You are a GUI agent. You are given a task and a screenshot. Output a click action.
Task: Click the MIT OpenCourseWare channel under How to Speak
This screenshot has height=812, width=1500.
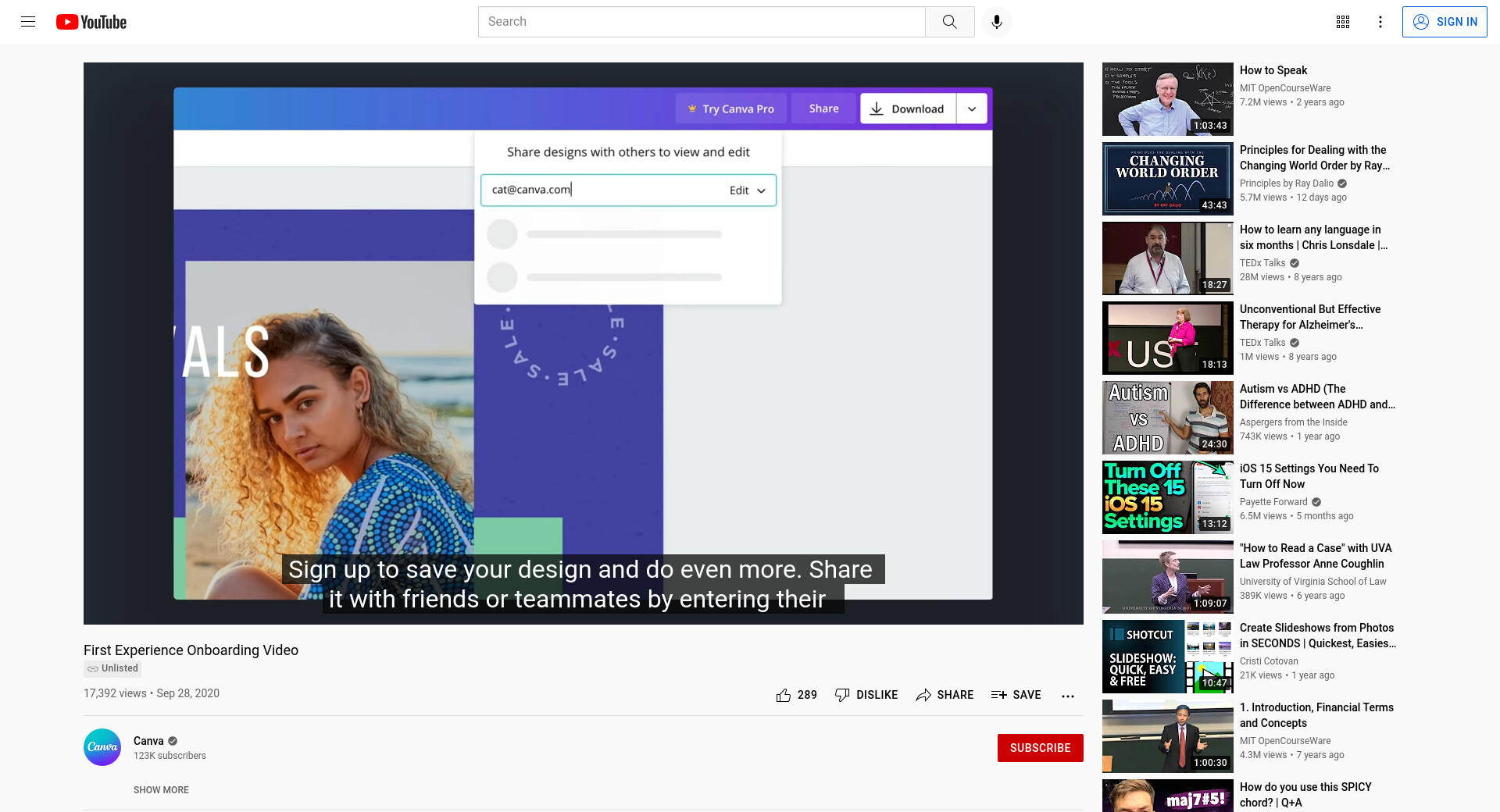pyautogui.click(x=1285, y=88)
